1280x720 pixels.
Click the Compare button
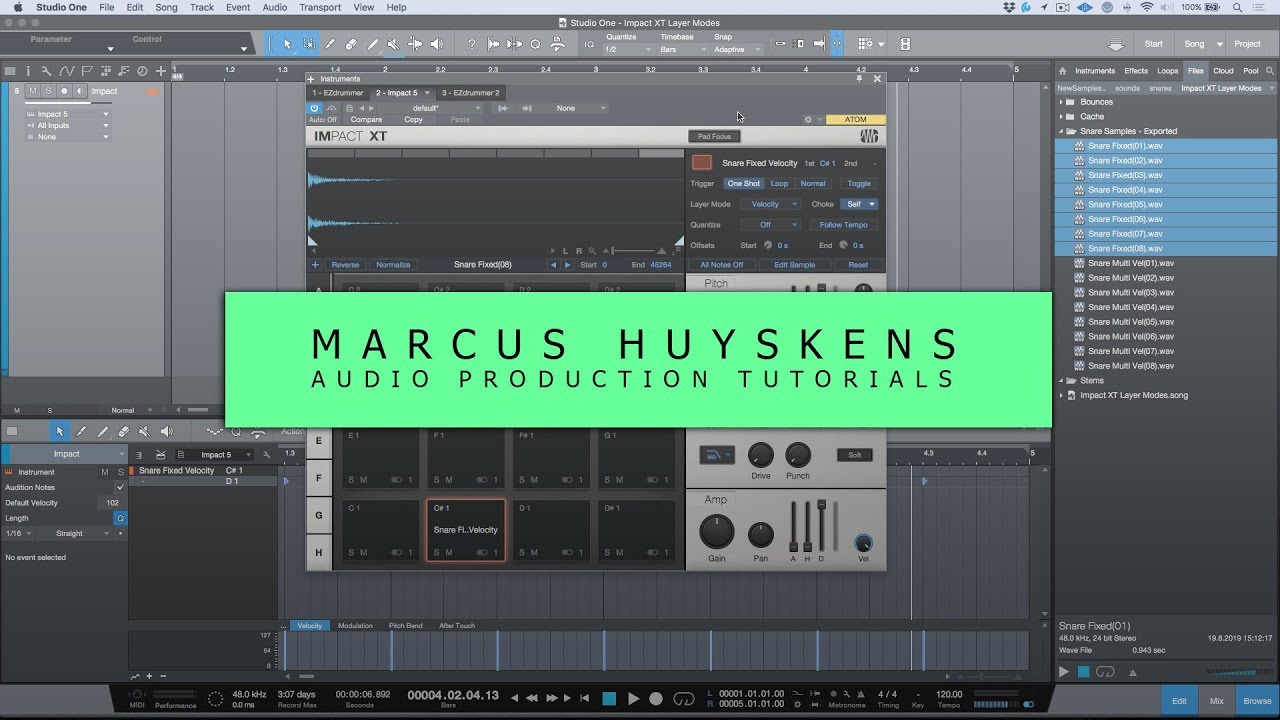pyautogui.click(x=367, y=120)
